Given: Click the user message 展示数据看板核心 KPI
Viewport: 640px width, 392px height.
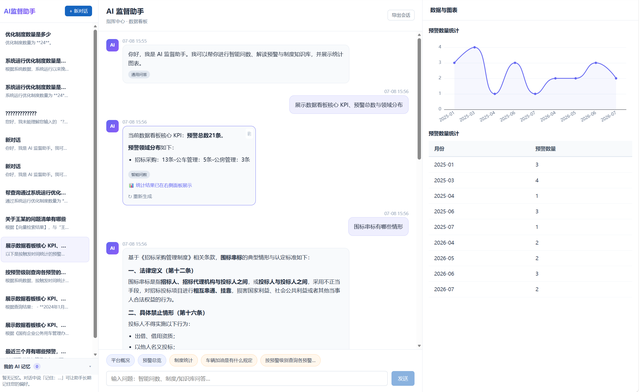Looking at the screenshot, I should [349, 105].
